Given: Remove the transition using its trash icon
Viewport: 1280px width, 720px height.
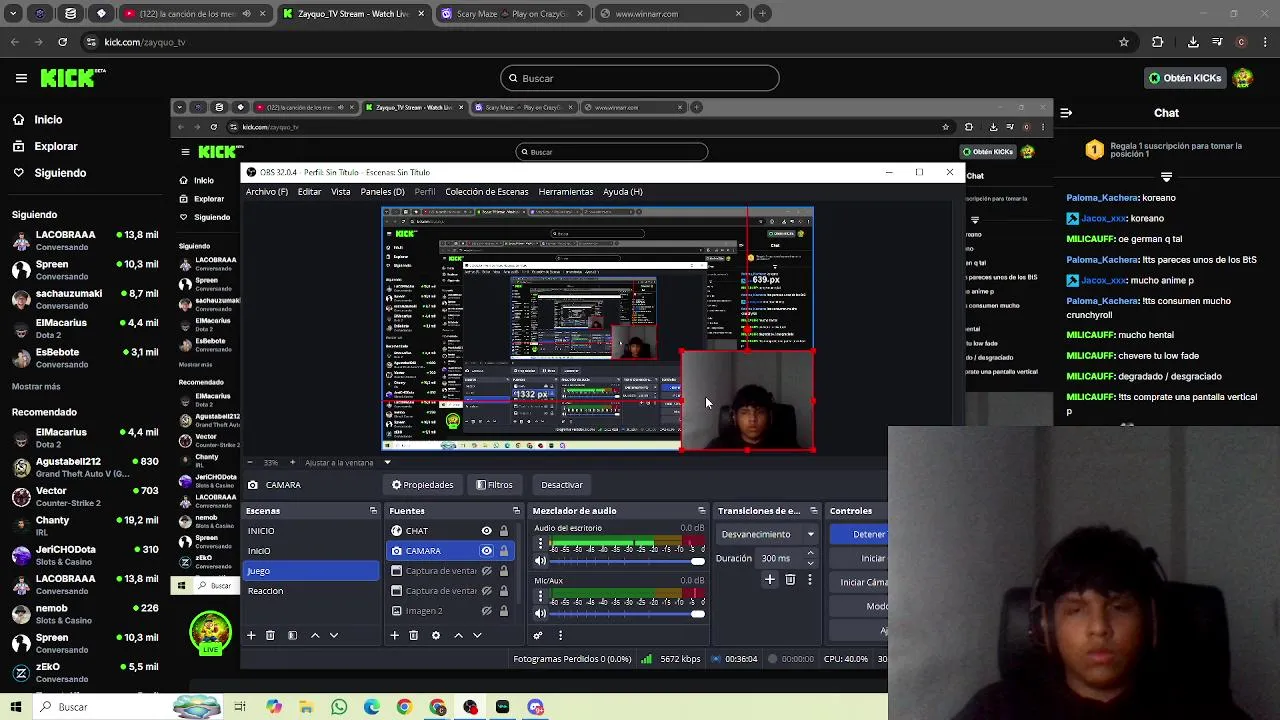Looking at the screenshot, I should pos(790,579).
